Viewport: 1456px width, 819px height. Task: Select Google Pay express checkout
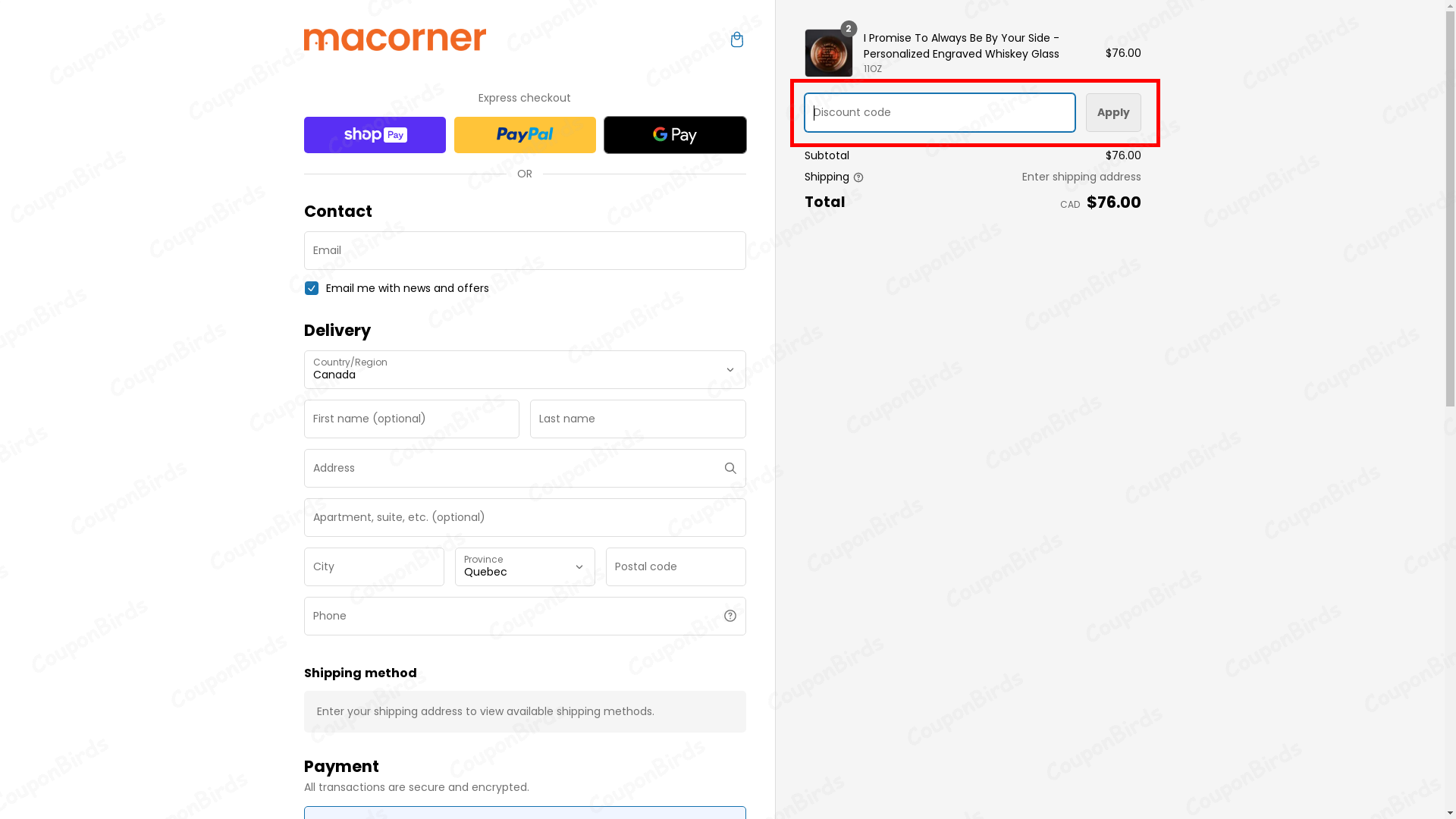675,134
